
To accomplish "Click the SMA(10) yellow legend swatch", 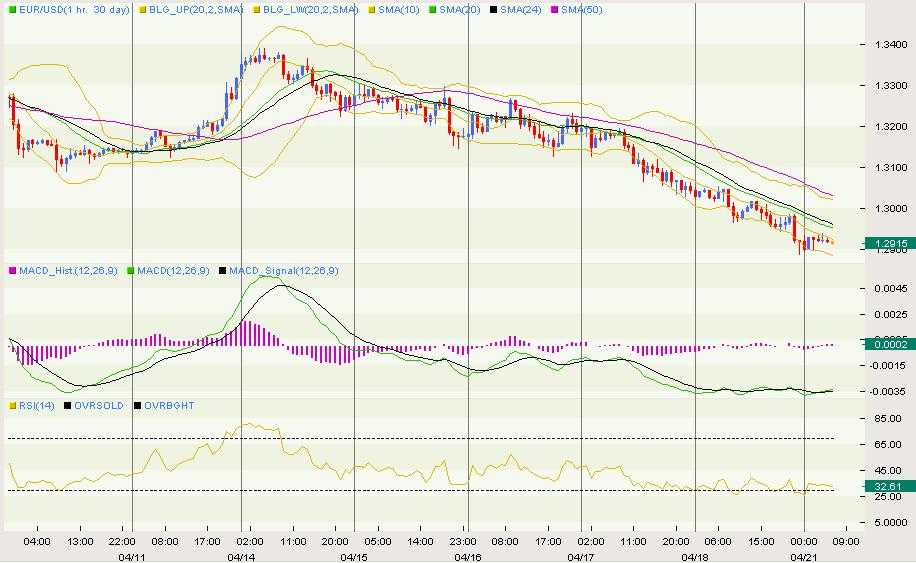I will coord(372,10).
